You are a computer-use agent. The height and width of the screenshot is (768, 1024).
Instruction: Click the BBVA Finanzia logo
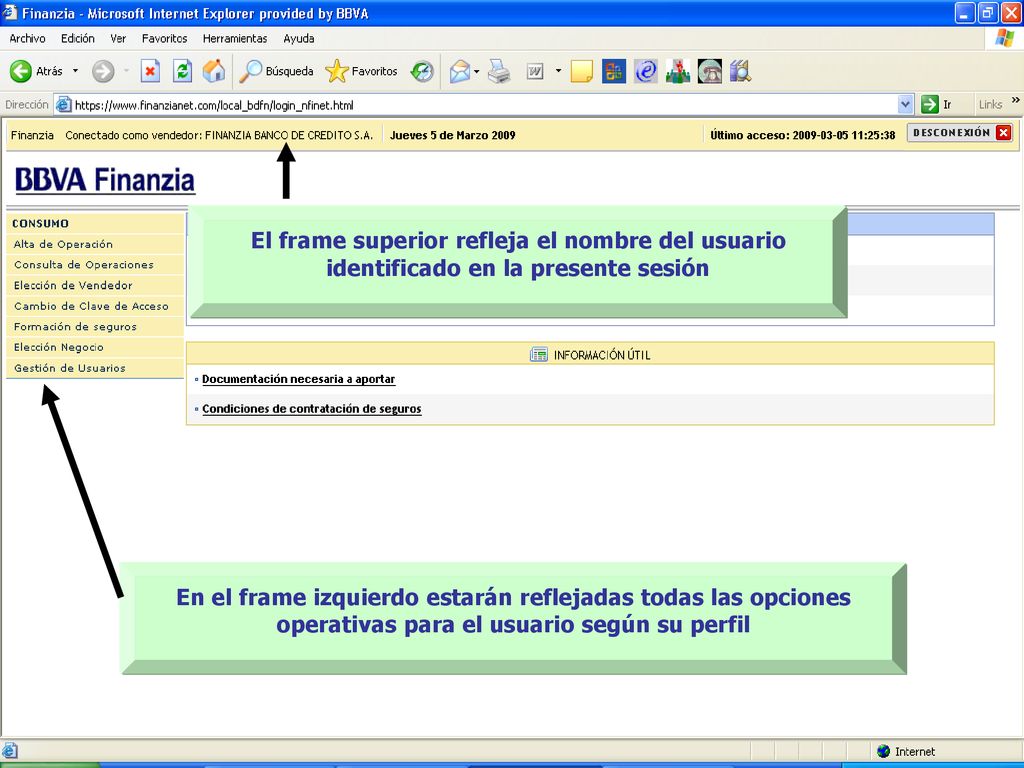click(x=104, y=180)
